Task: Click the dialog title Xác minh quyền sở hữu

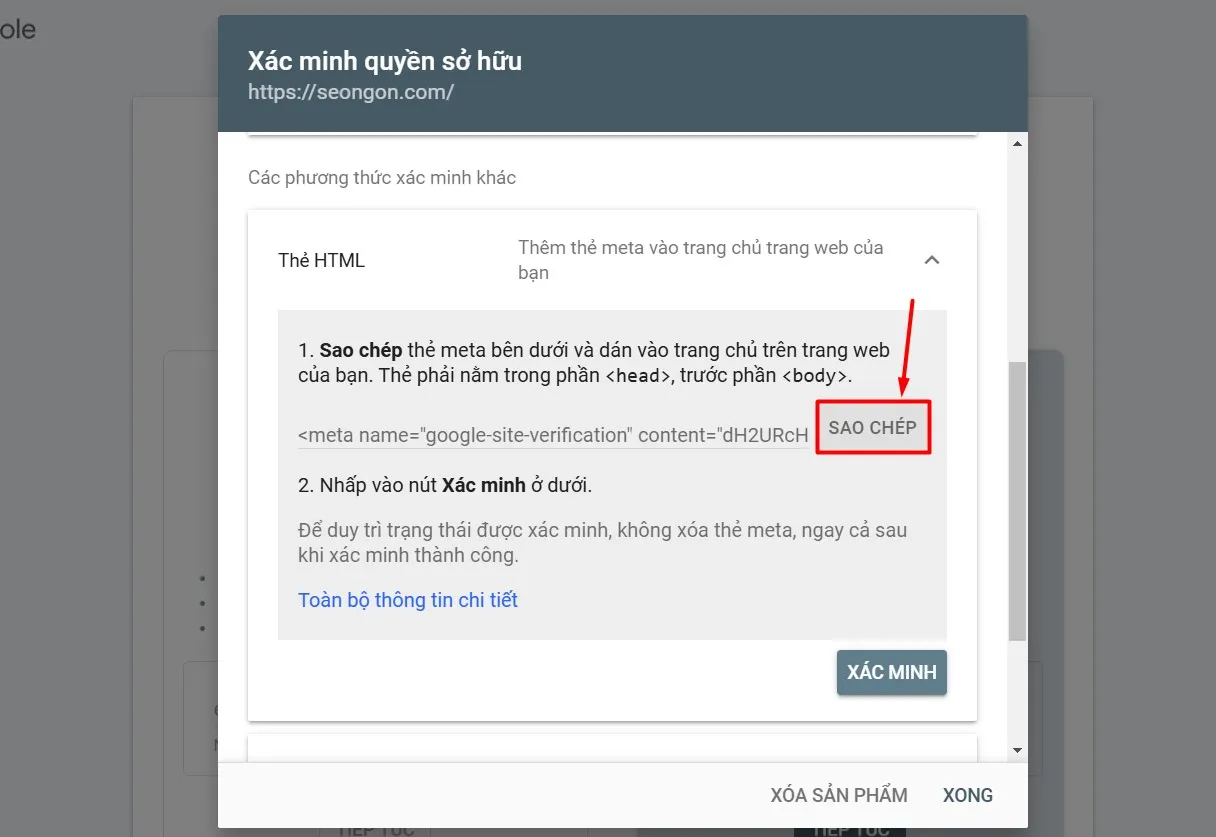Action: tap(385, 60)
